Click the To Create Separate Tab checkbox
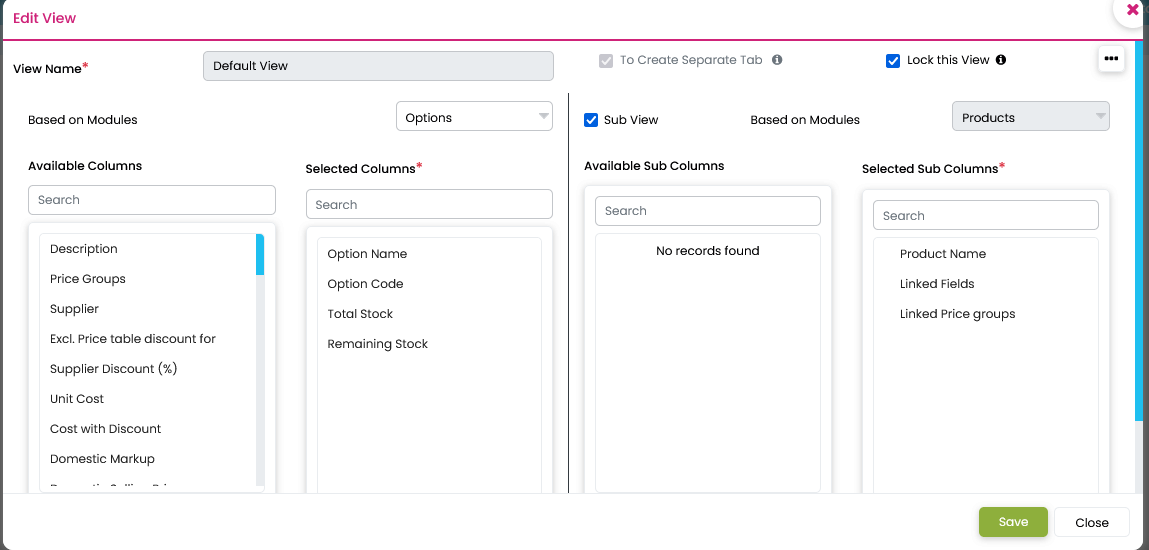 [x=605, y=61]
